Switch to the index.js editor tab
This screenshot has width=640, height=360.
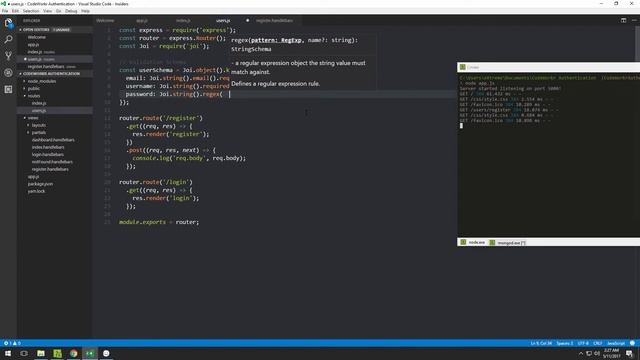click(x=183, y=20)
